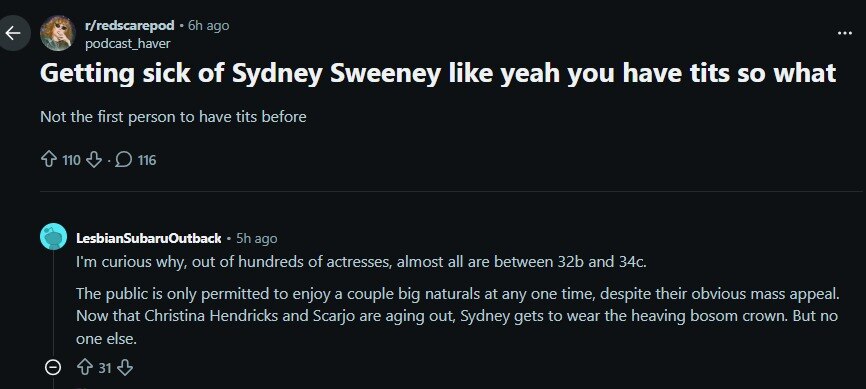Open the 116 comments on the post
This screenshot has width=866, height=389.
[x=137, y=160]
